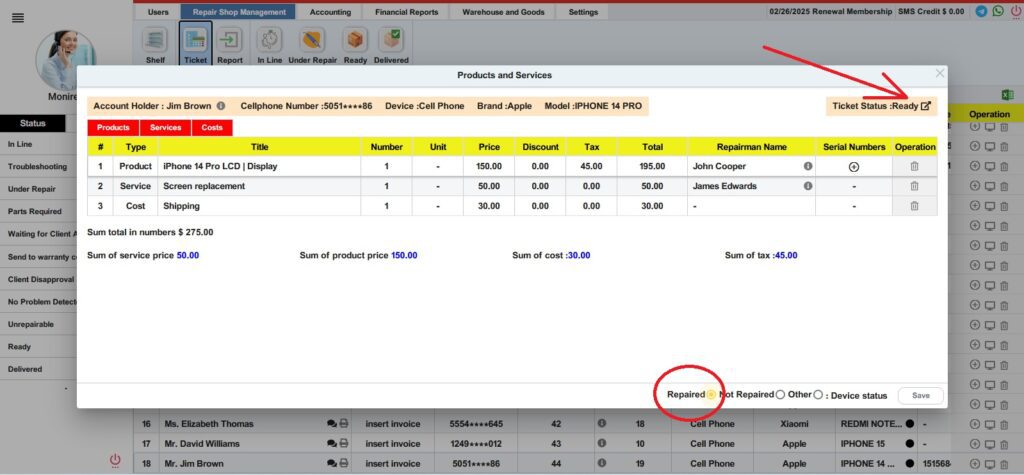Click black color dot in Mr. Jim Brown row

pyautogui.click(x=910, y=463)
